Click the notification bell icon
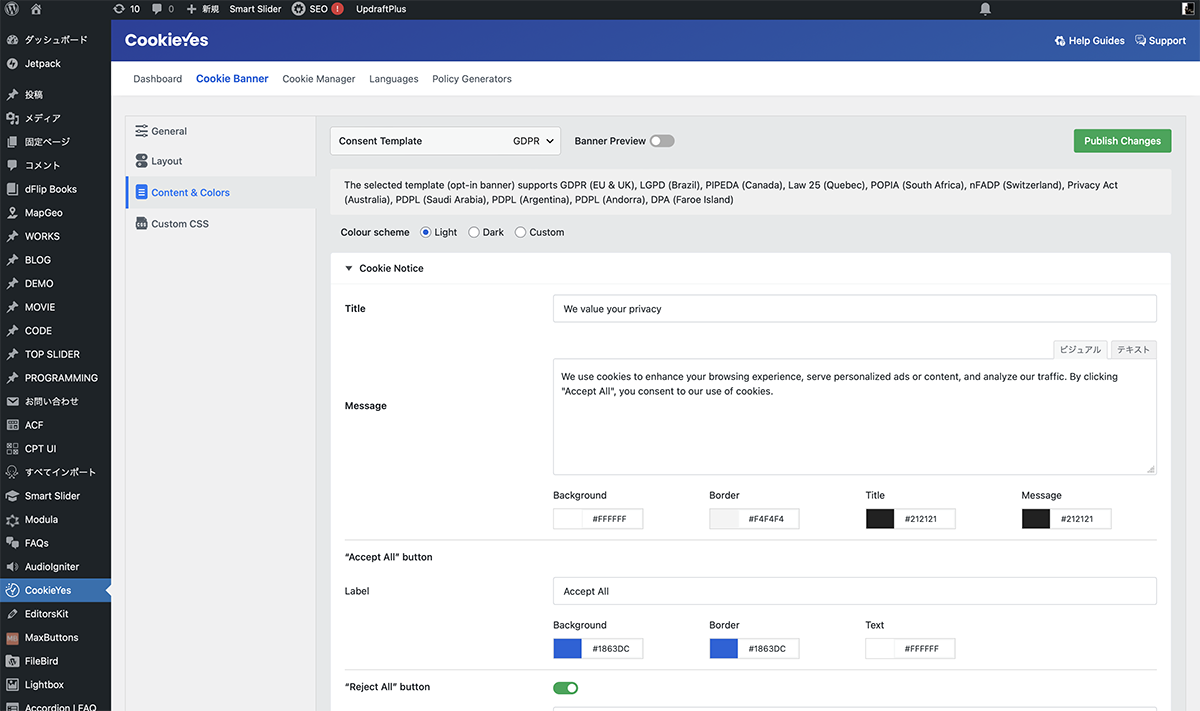 985,9
